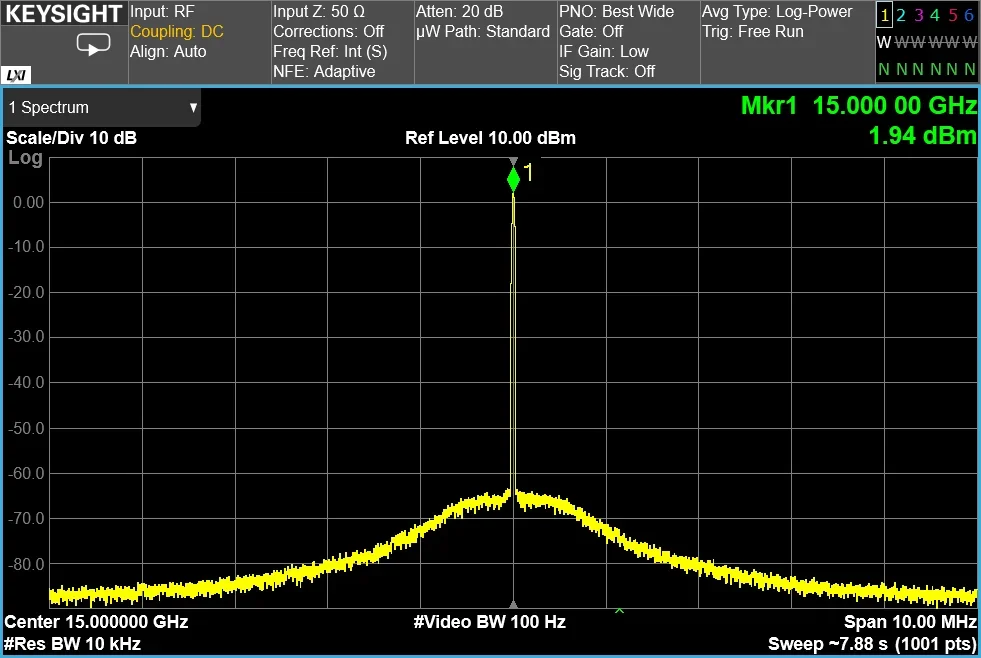Click the 1.94 dBm marker amplitude readout
Image resolution: width=981 pixels, height=658 pixels.
922,136
